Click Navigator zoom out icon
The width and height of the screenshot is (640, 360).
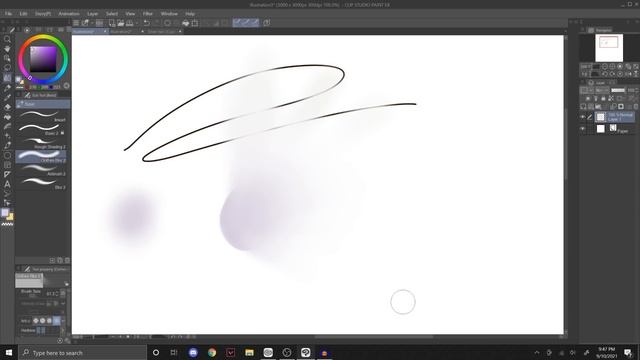click(x=605, y=66)
